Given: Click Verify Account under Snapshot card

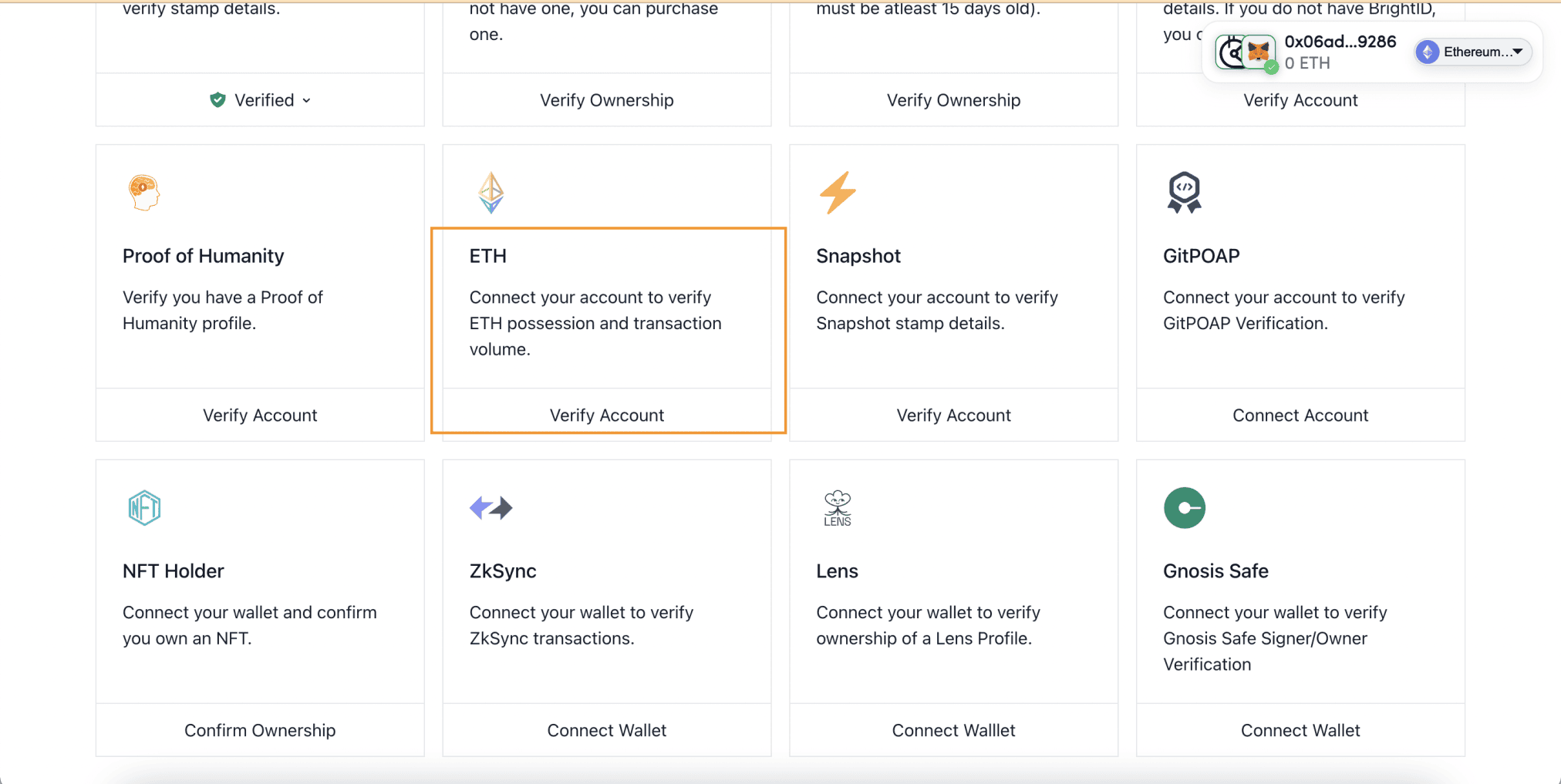Looking at the screenshot, I should tap(954, 415).
